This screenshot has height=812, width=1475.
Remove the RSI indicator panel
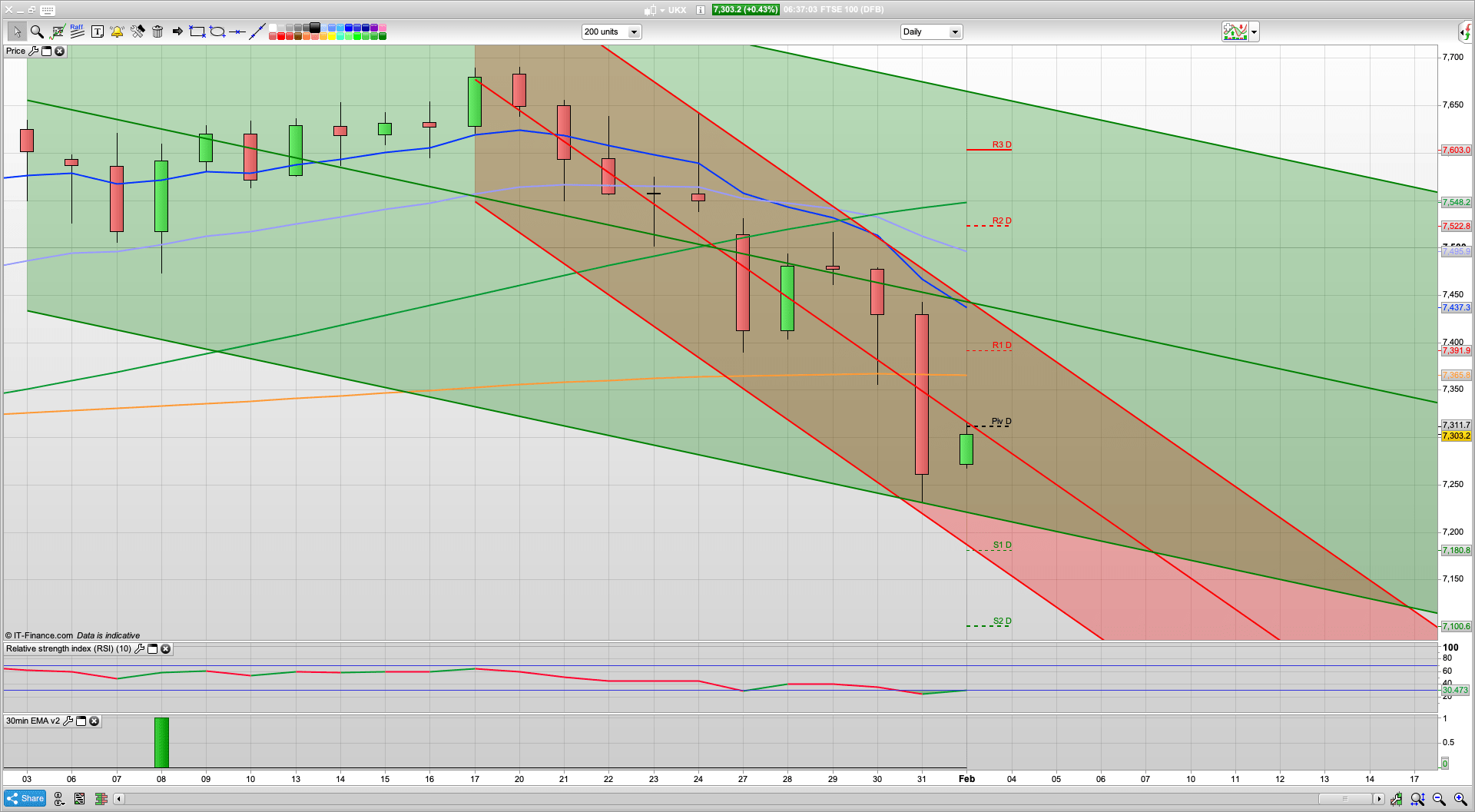tap(165, 649)
